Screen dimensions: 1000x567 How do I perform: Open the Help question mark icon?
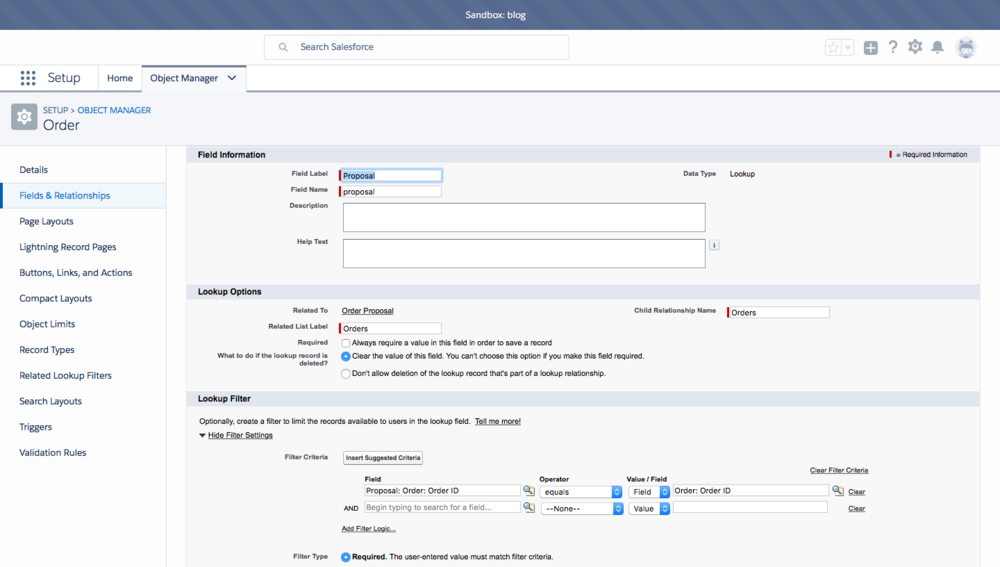coord(893,47)
